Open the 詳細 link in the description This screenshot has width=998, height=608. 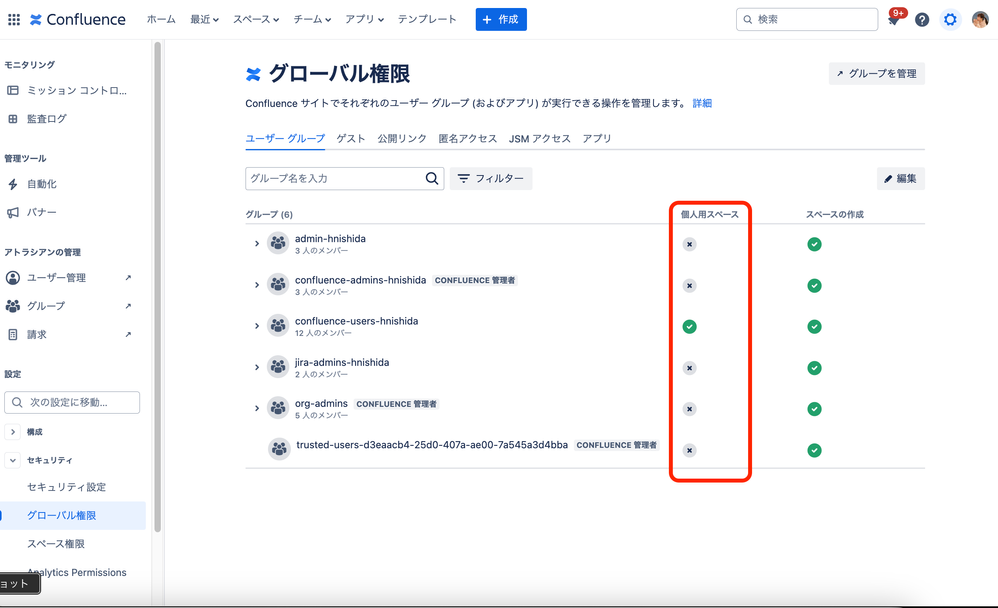703,103
